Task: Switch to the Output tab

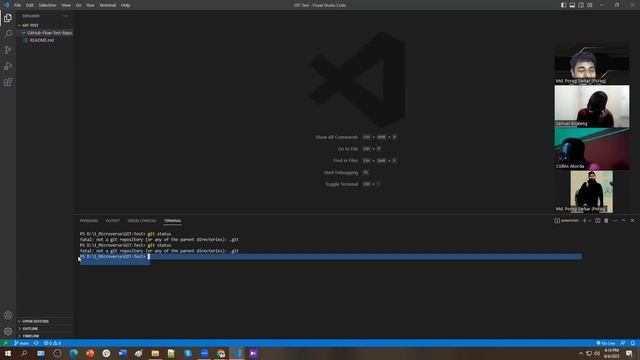Action: coord(113,221)
